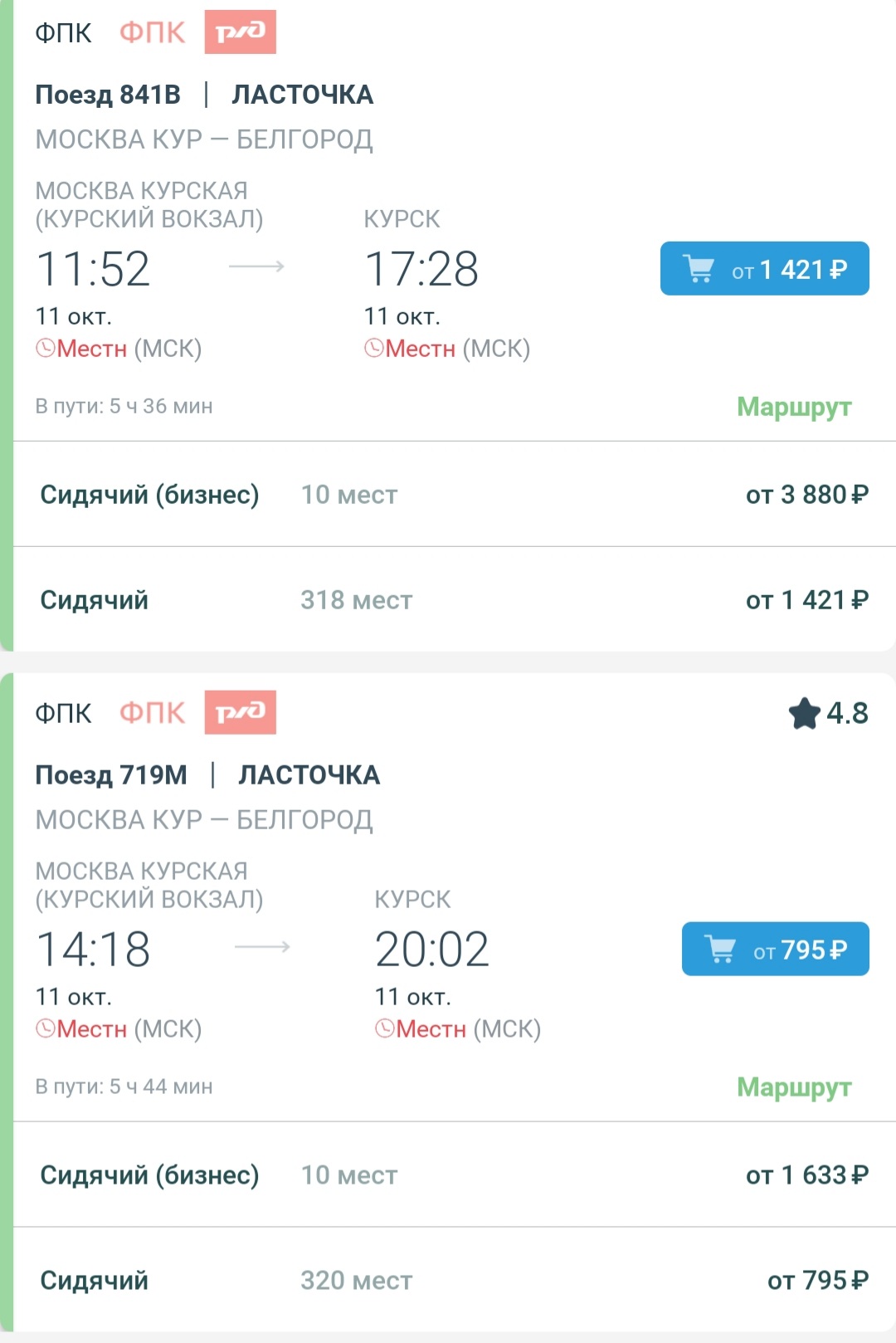Click the RZD logo on train 719M
This screenshot has height=1343, width=896.
click(240, 712)
